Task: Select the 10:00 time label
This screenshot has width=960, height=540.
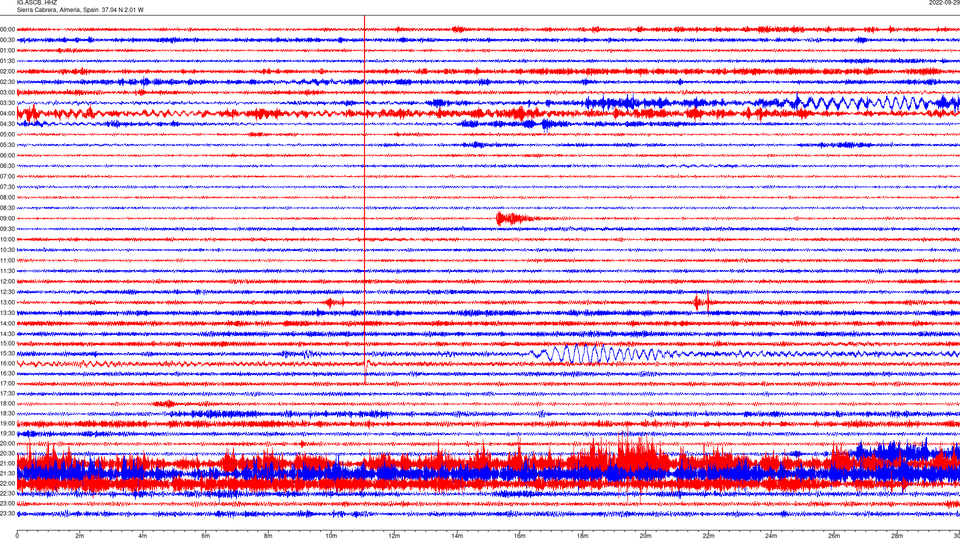Action: tap(7, 239)
